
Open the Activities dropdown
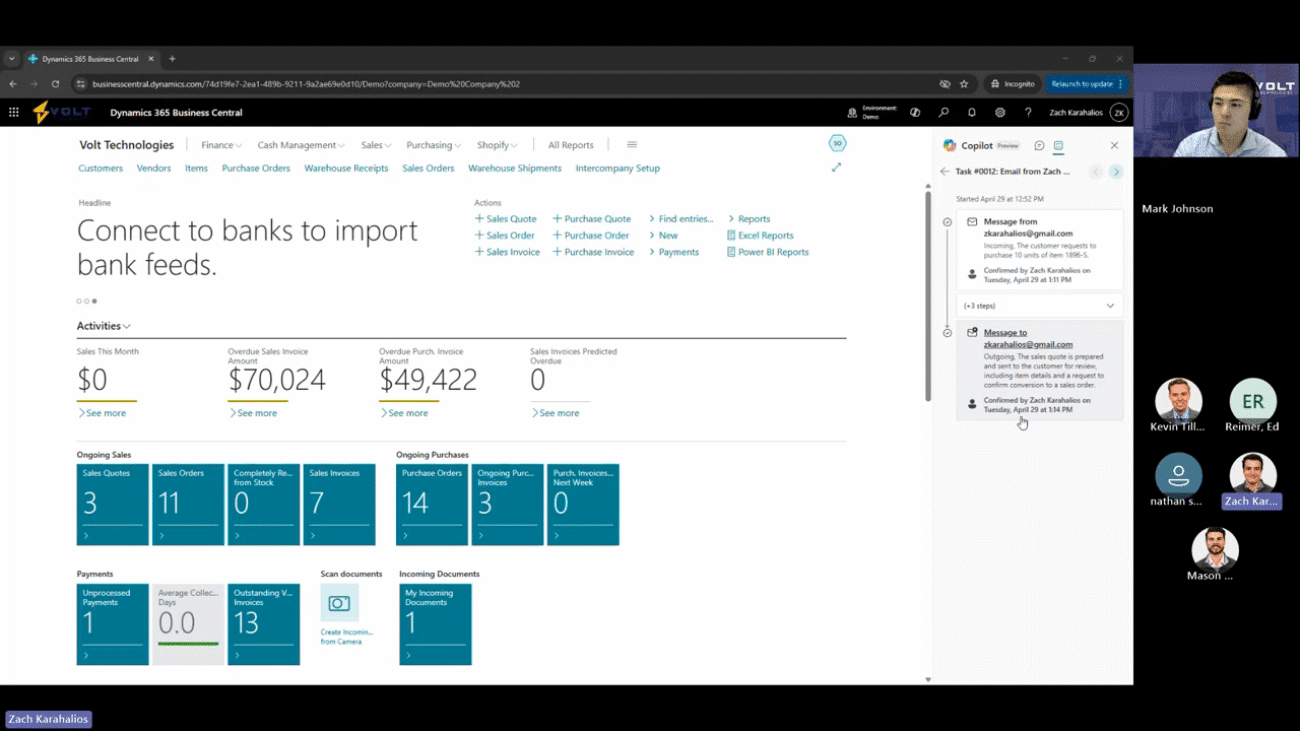(x=104, y=326)
